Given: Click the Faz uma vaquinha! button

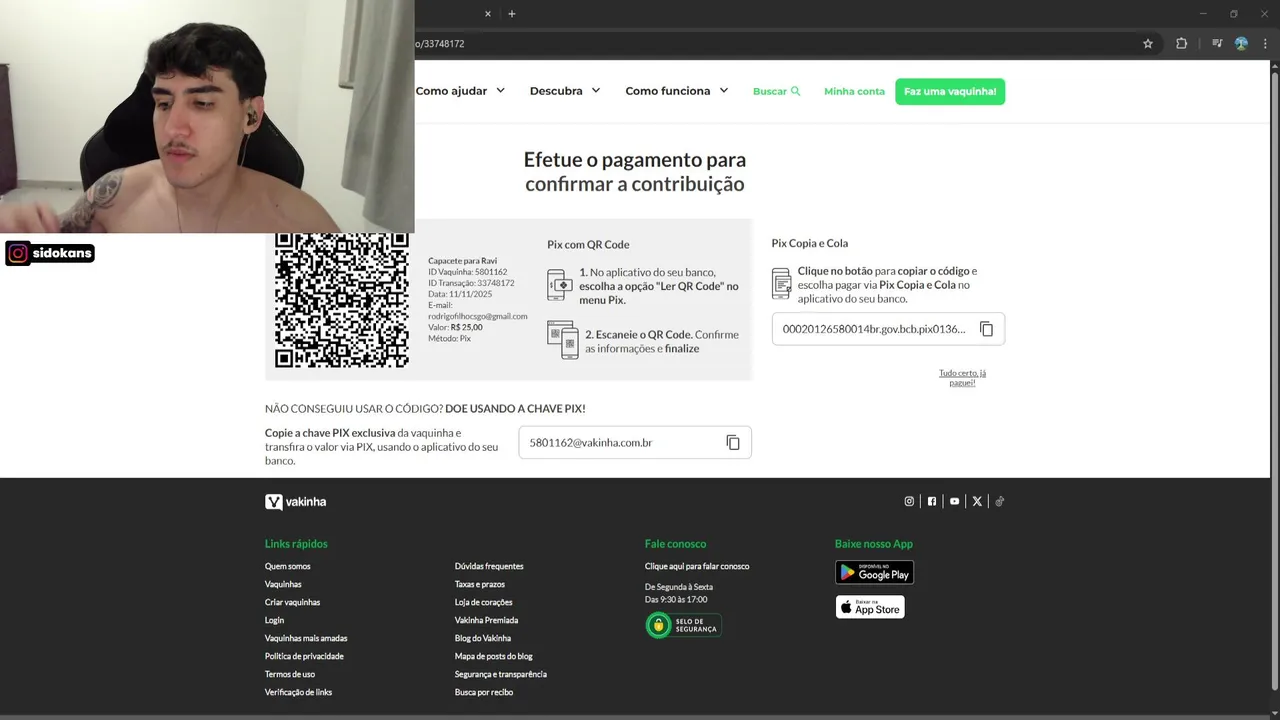Looking at the screenshot, I should [x=950, y=91].
